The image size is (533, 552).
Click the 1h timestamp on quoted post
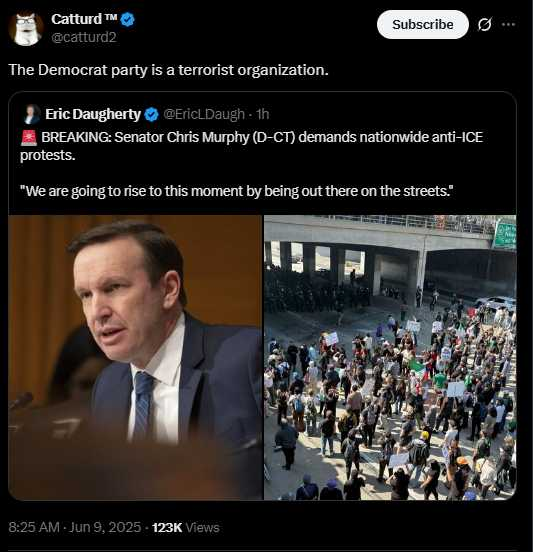click(263, 114)
